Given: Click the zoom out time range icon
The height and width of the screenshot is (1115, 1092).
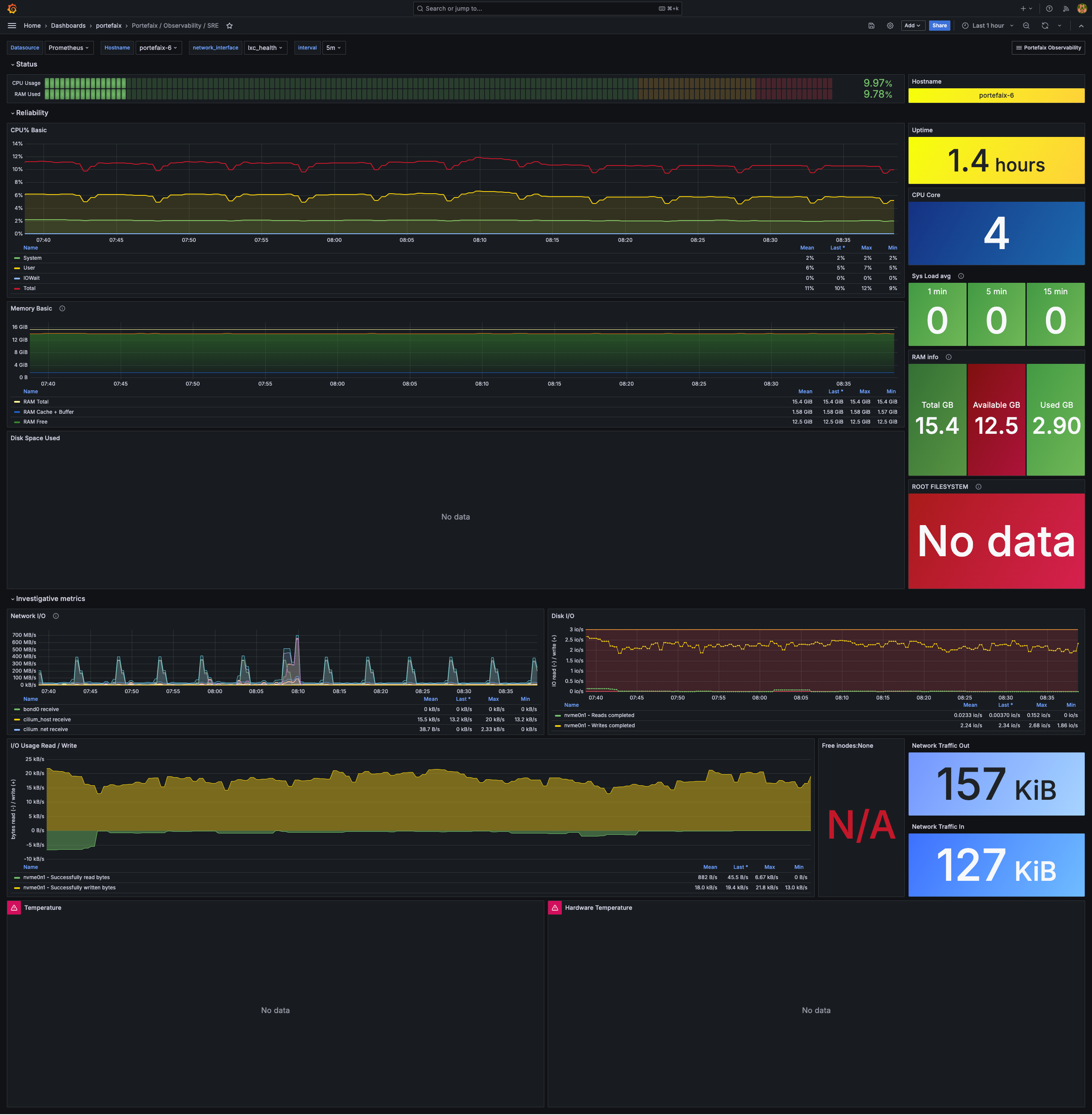Looking at the screenshot, I should 1026,26.
